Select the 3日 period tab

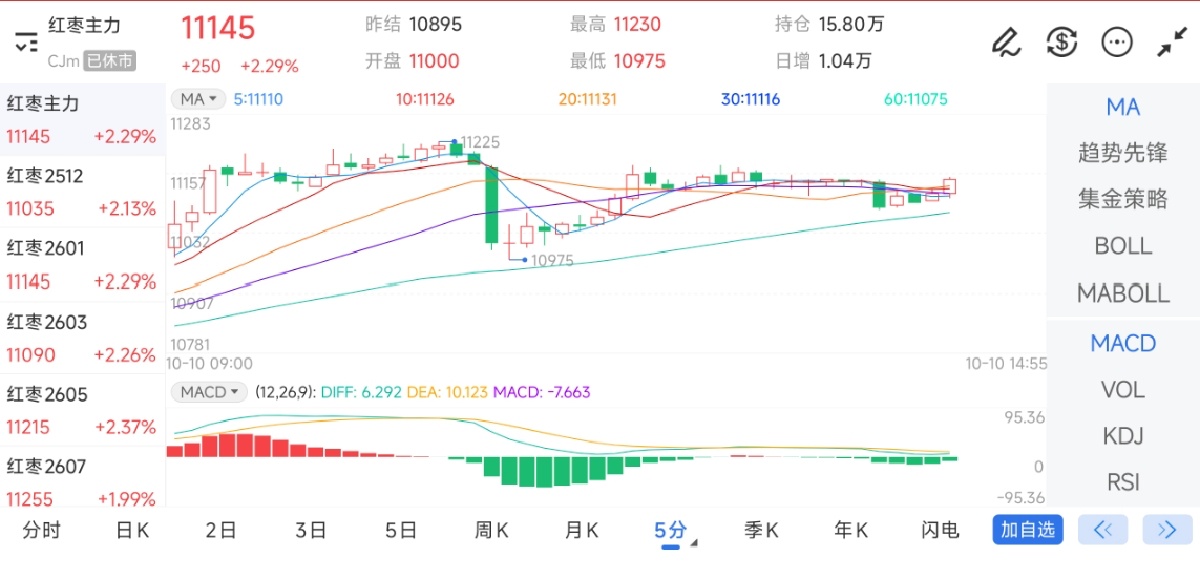tap(311, 530)
